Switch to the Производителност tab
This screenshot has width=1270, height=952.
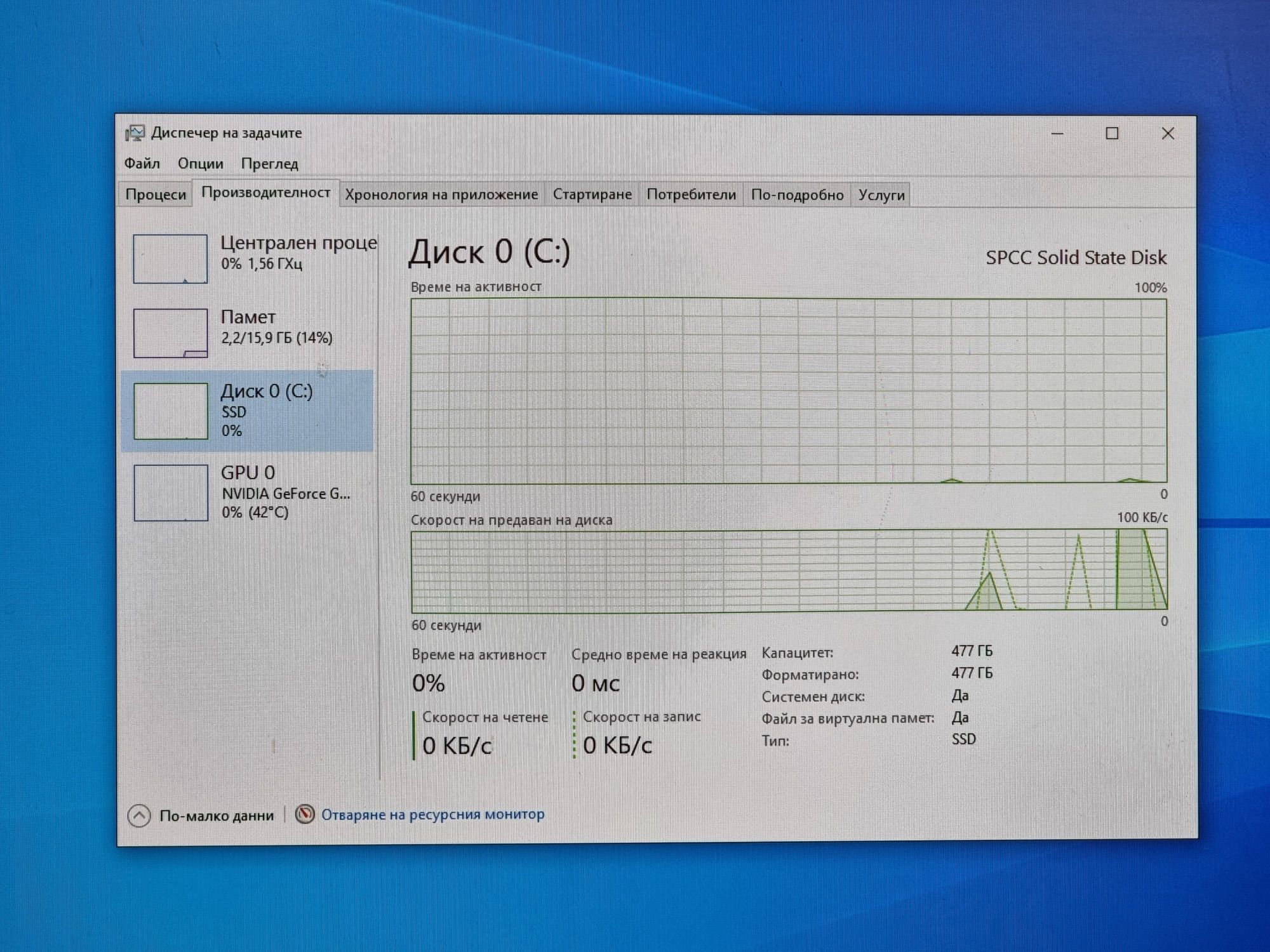pos(266,192)
